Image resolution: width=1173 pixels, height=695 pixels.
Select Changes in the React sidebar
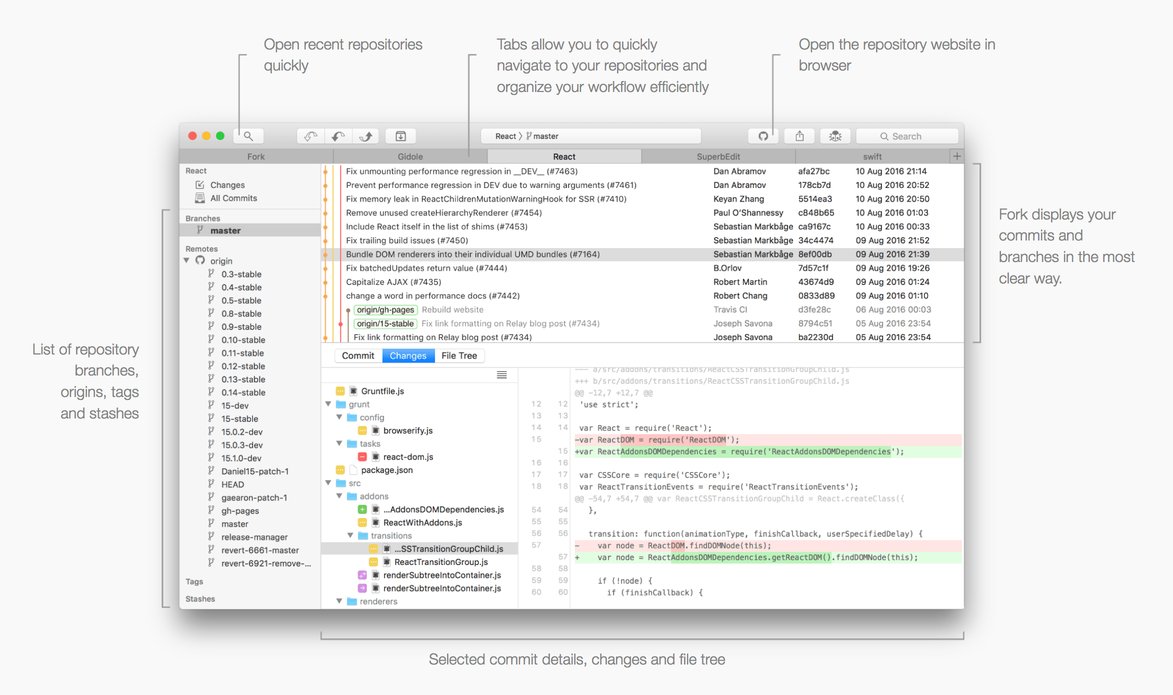tap(228, 184)
